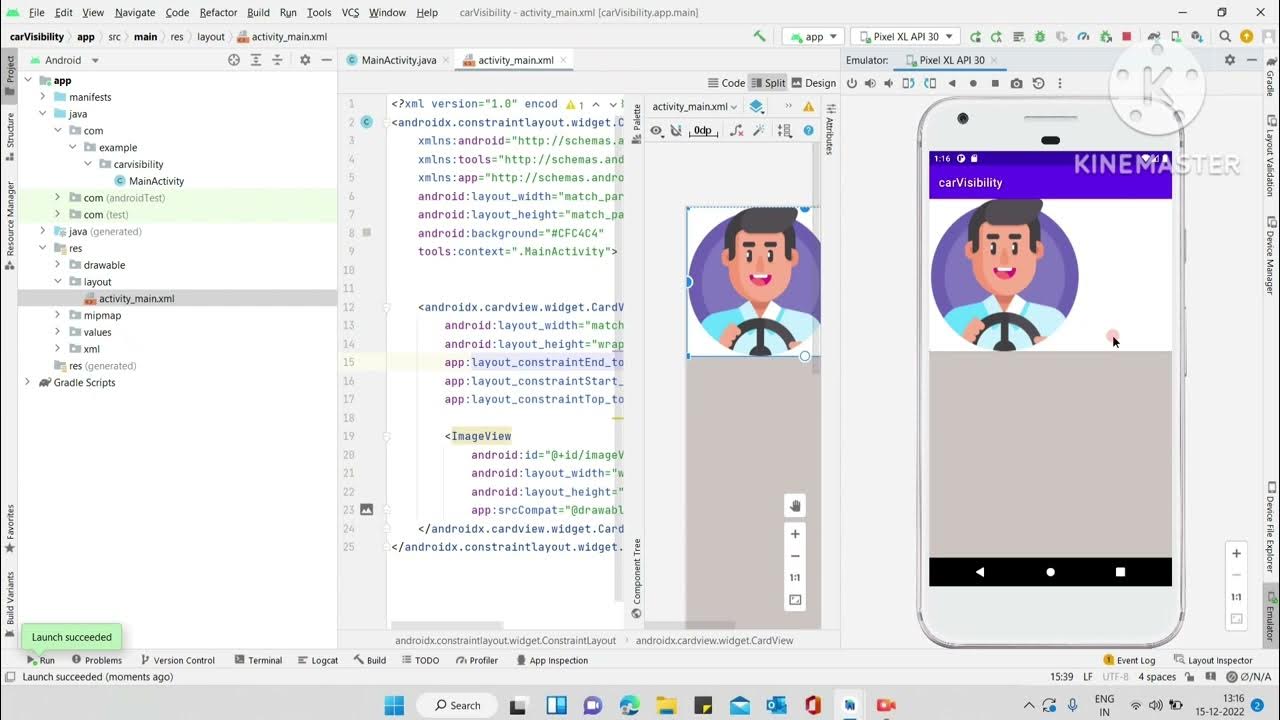Expand the manifests folder
1280x720 pixels.
(x=43, y=97)
